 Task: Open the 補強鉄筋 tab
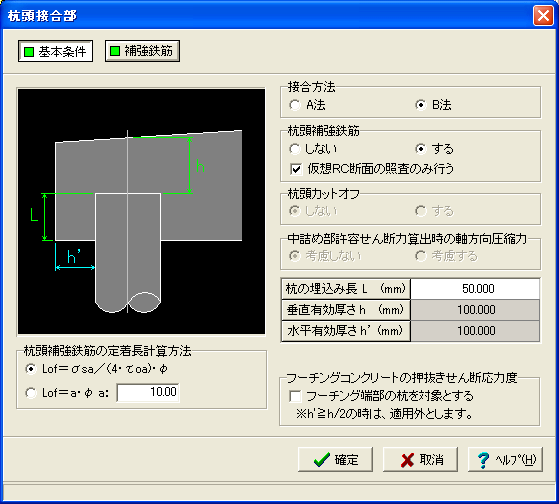coord(142,51)
